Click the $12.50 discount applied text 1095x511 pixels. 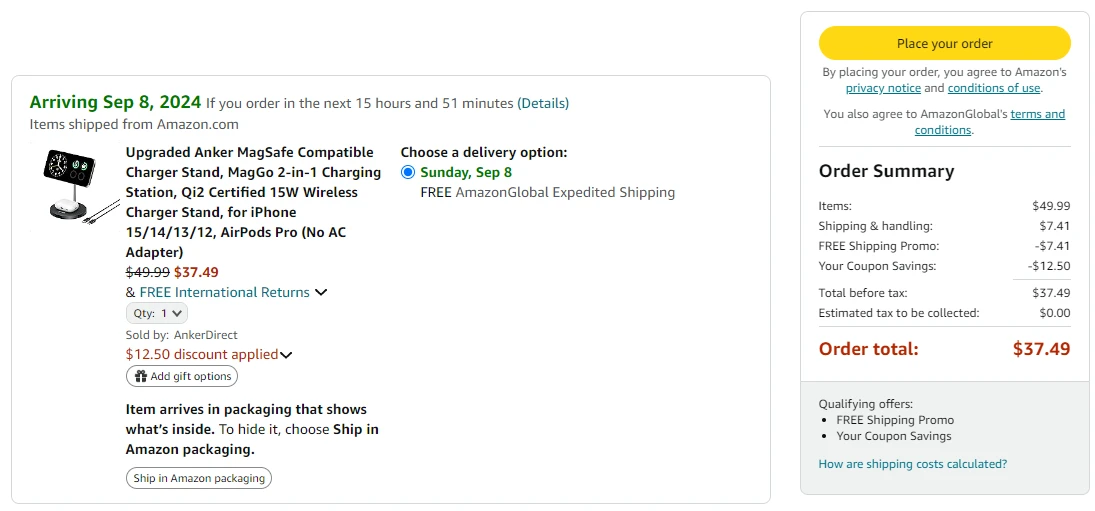point(202,354)
